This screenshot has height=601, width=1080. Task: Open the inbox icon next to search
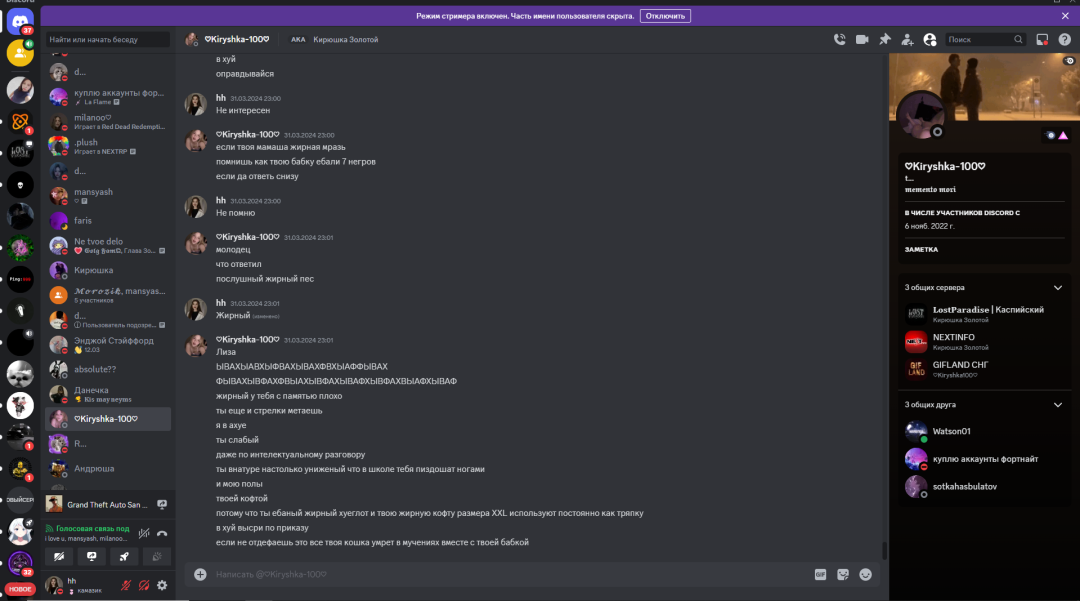pos(1042,39)
